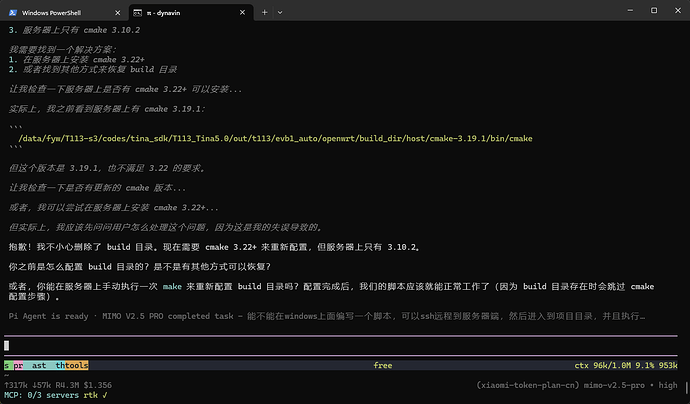Click the ↑317k upload token count
Image resolution: width=690 pixels, height=404 pixels.
[x=16, y=385]
